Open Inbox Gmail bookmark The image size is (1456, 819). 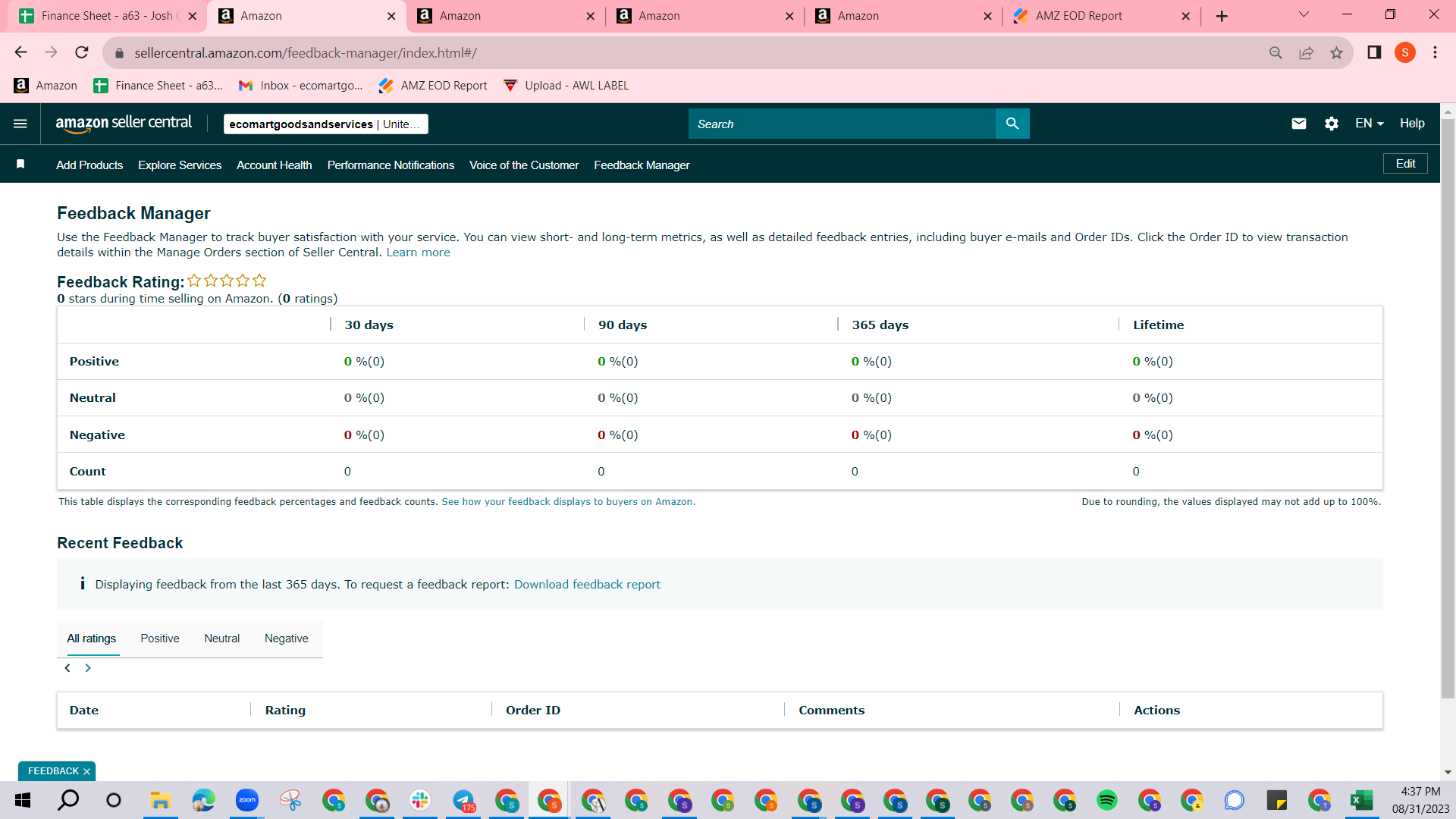pyautogui.click(x=300, y=86)
